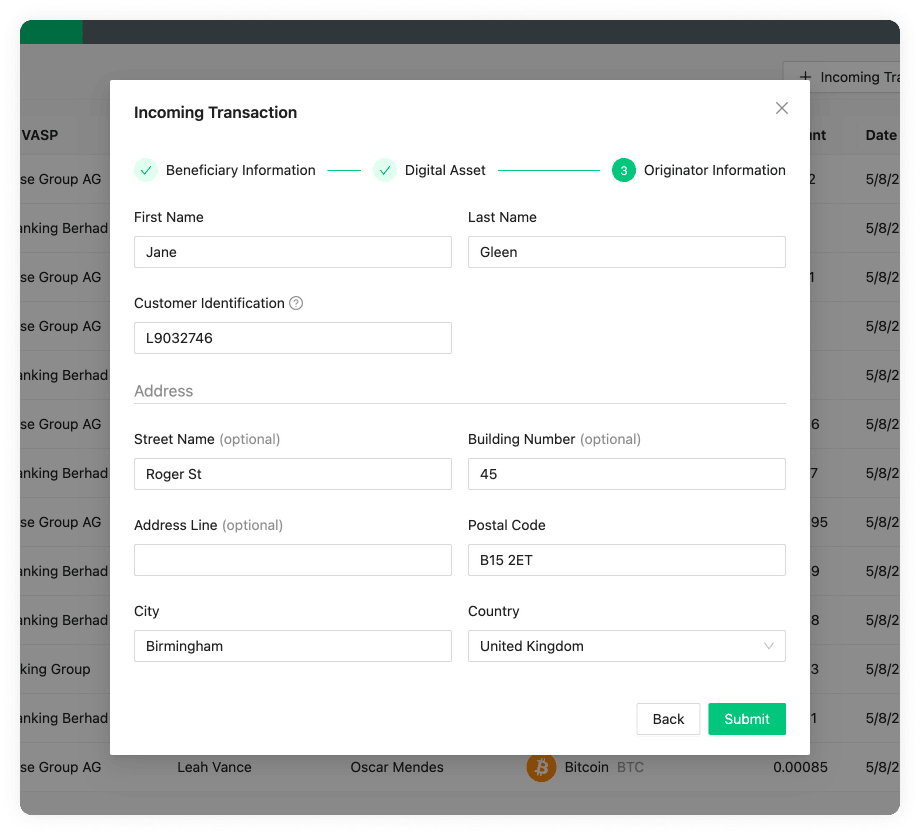Image resolution: width=920 pixels, height=835 pixels.
Task: Click the City field Birmingham
Action: (x=293, y=646)
